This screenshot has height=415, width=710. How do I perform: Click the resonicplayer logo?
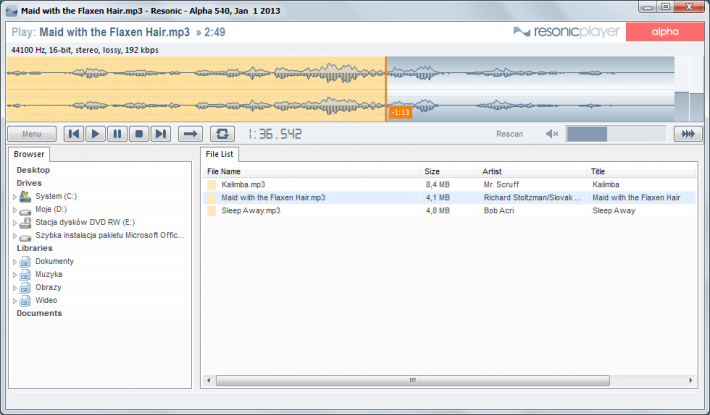566,32
